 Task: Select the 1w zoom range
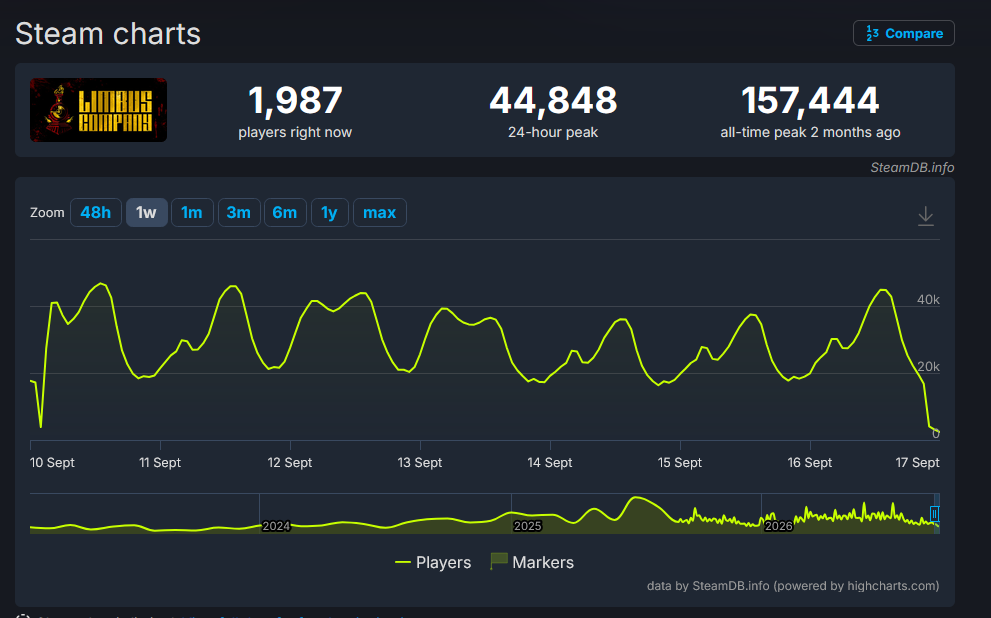(x=147, y=212)
